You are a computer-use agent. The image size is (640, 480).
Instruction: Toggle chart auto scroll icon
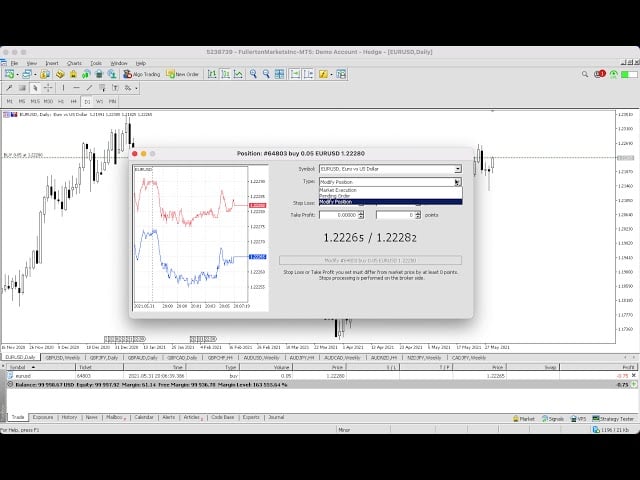point(295,74)
